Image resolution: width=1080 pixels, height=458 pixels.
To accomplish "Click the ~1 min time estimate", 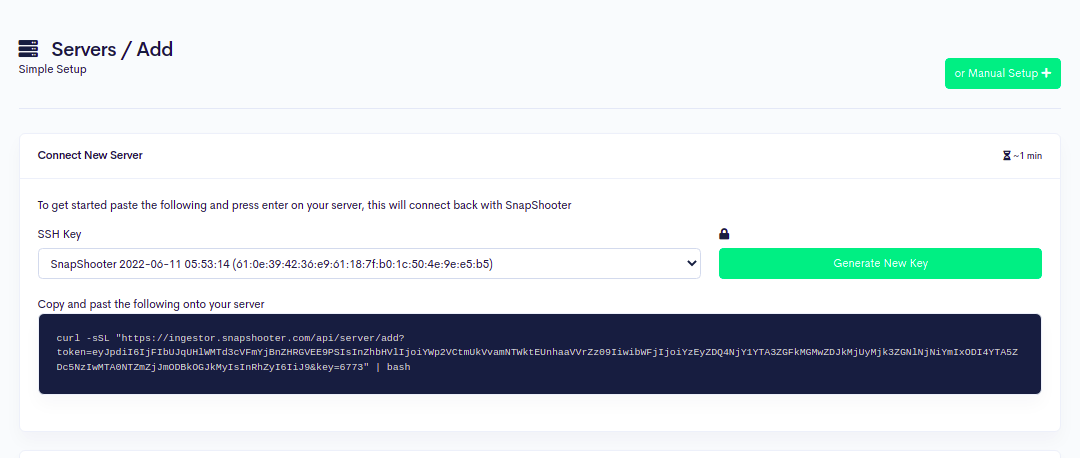I will 1027,156.
